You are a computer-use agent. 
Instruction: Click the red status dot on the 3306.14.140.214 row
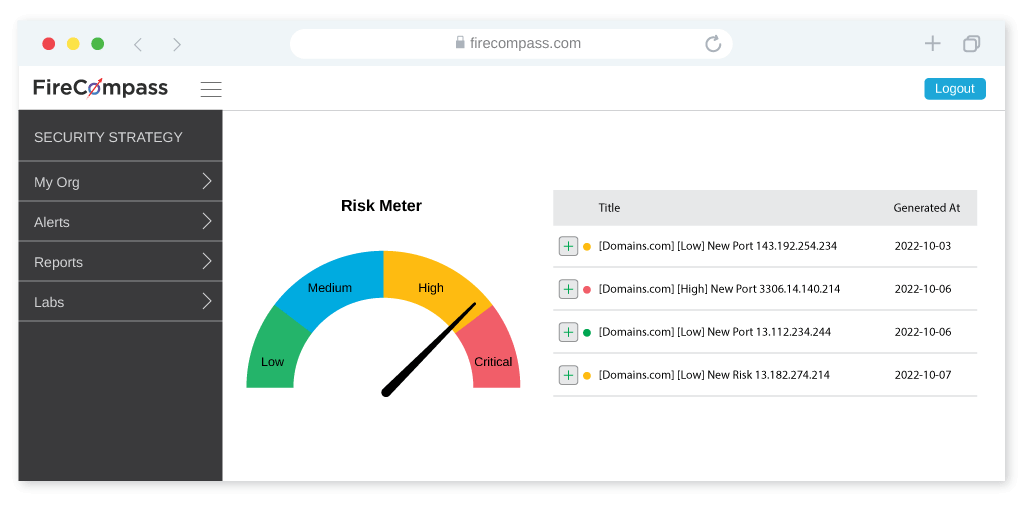coord(586,289)
